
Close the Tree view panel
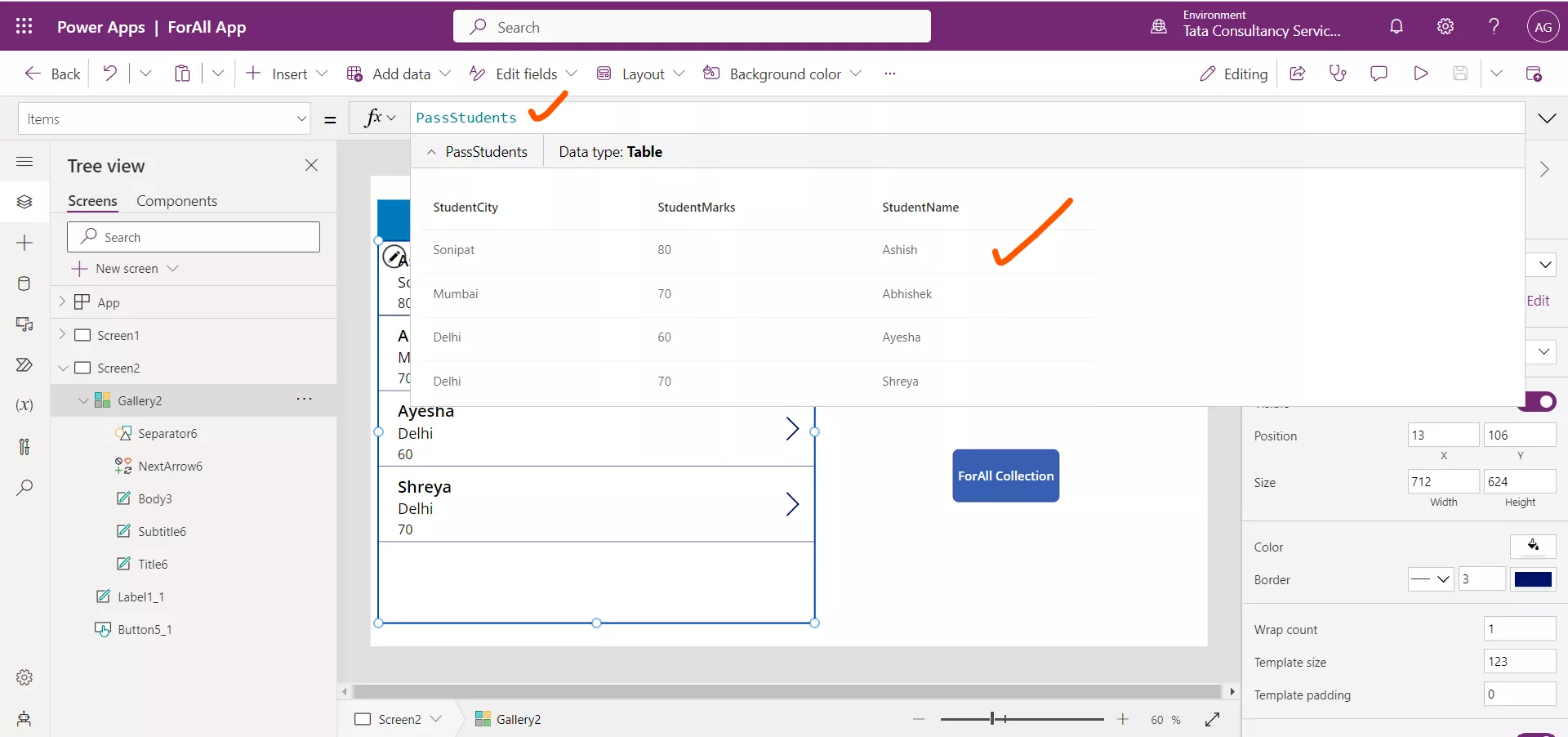coord(311,165)
